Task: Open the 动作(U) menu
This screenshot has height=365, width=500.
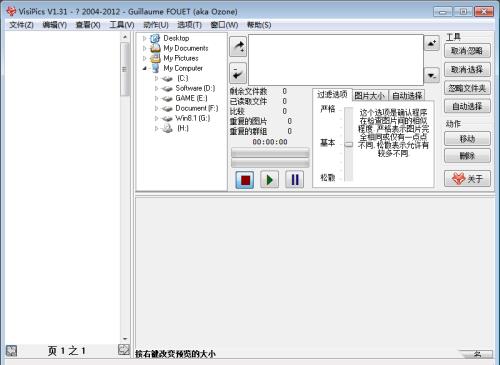Action: pos(156,25)
